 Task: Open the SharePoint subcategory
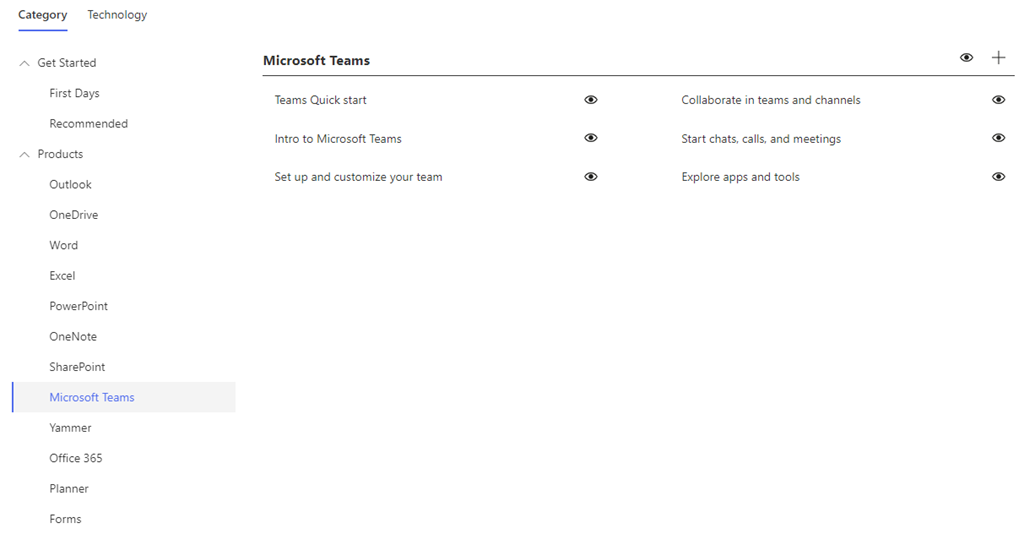pyautogui.click(x=77, y=367)
